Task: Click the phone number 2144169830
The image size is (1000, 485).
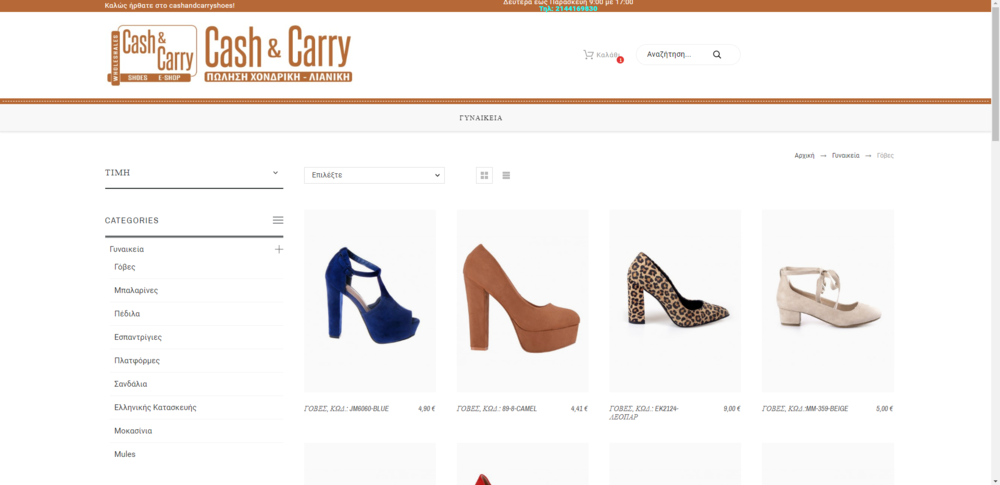Action: [577, 9]
